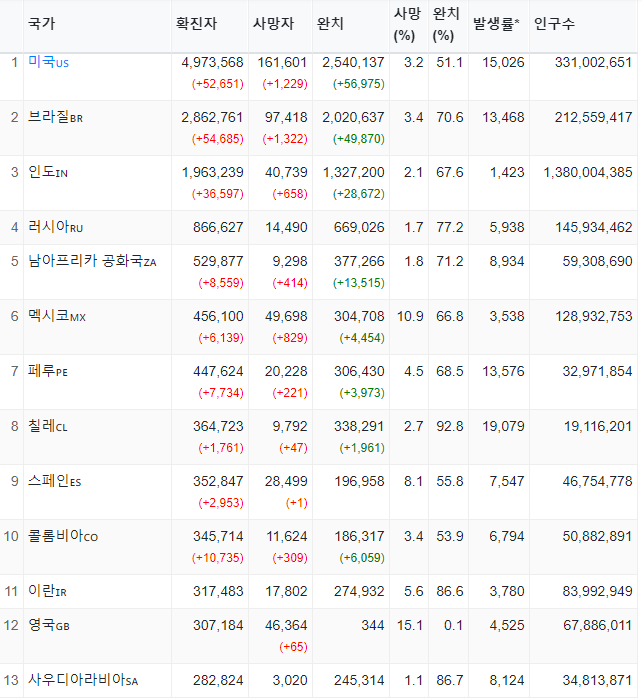
Task: Click Saudi Arabia recovery rate 86.7
Action: [450, 681]
